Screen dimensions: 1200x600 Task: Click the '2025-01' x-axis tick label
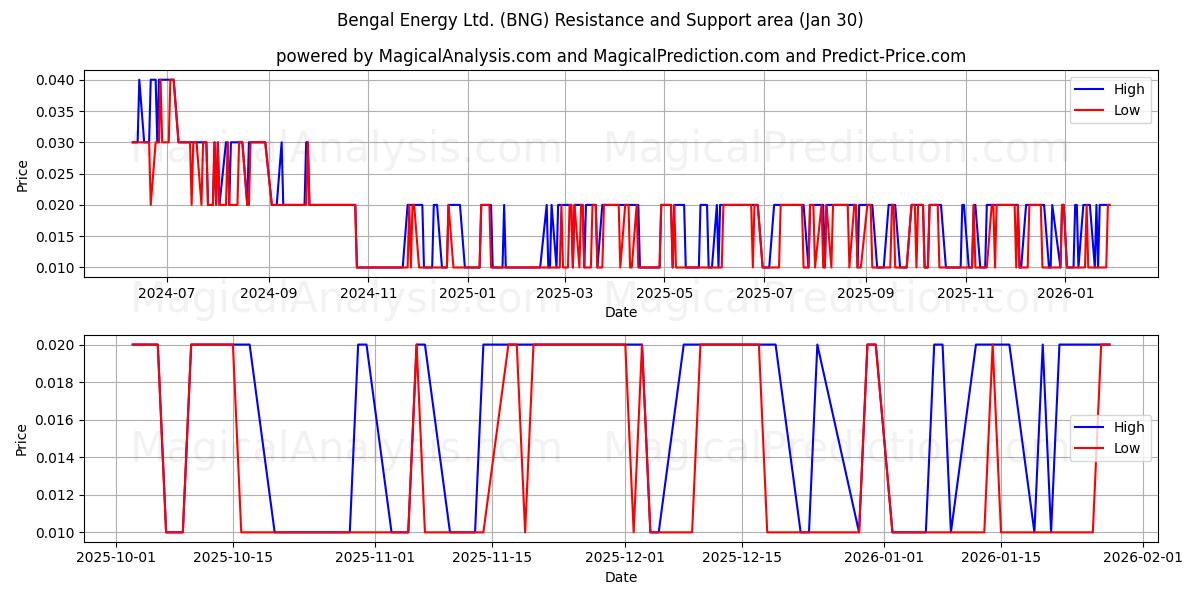click(467, 293)
